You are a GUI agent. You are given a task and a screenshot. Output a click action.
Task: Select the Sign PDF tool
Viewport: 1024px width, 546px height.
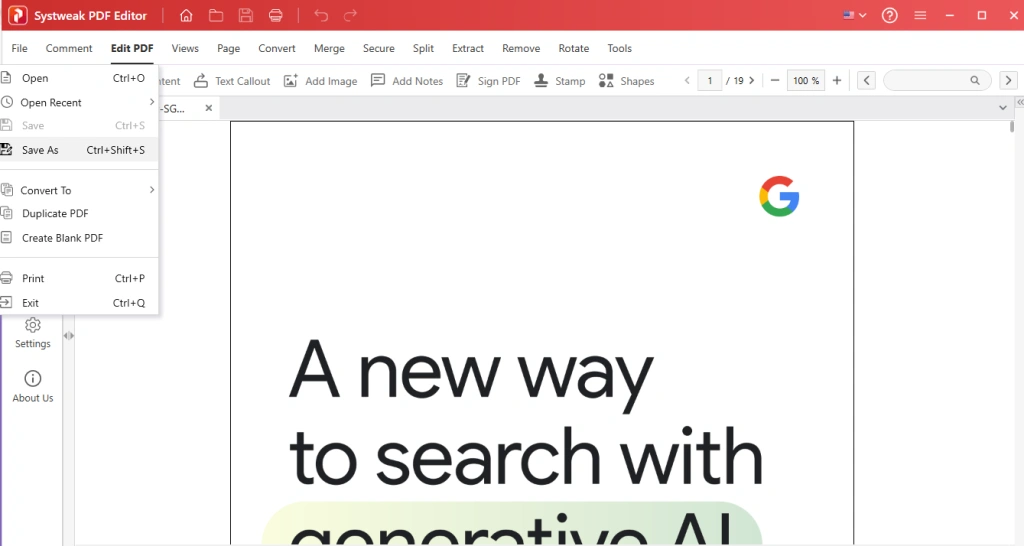point(488,81)
